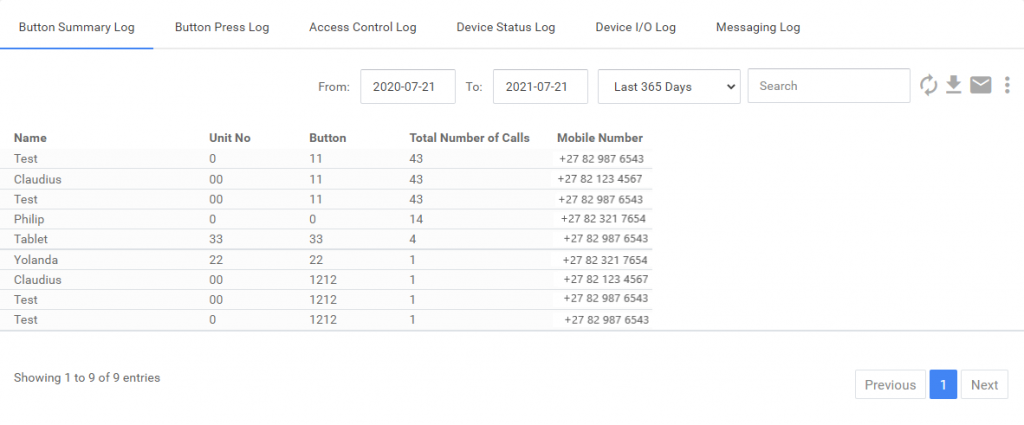Select page 1 in pagination
This screenshot has height=425, width=1024.
(943, 385)
